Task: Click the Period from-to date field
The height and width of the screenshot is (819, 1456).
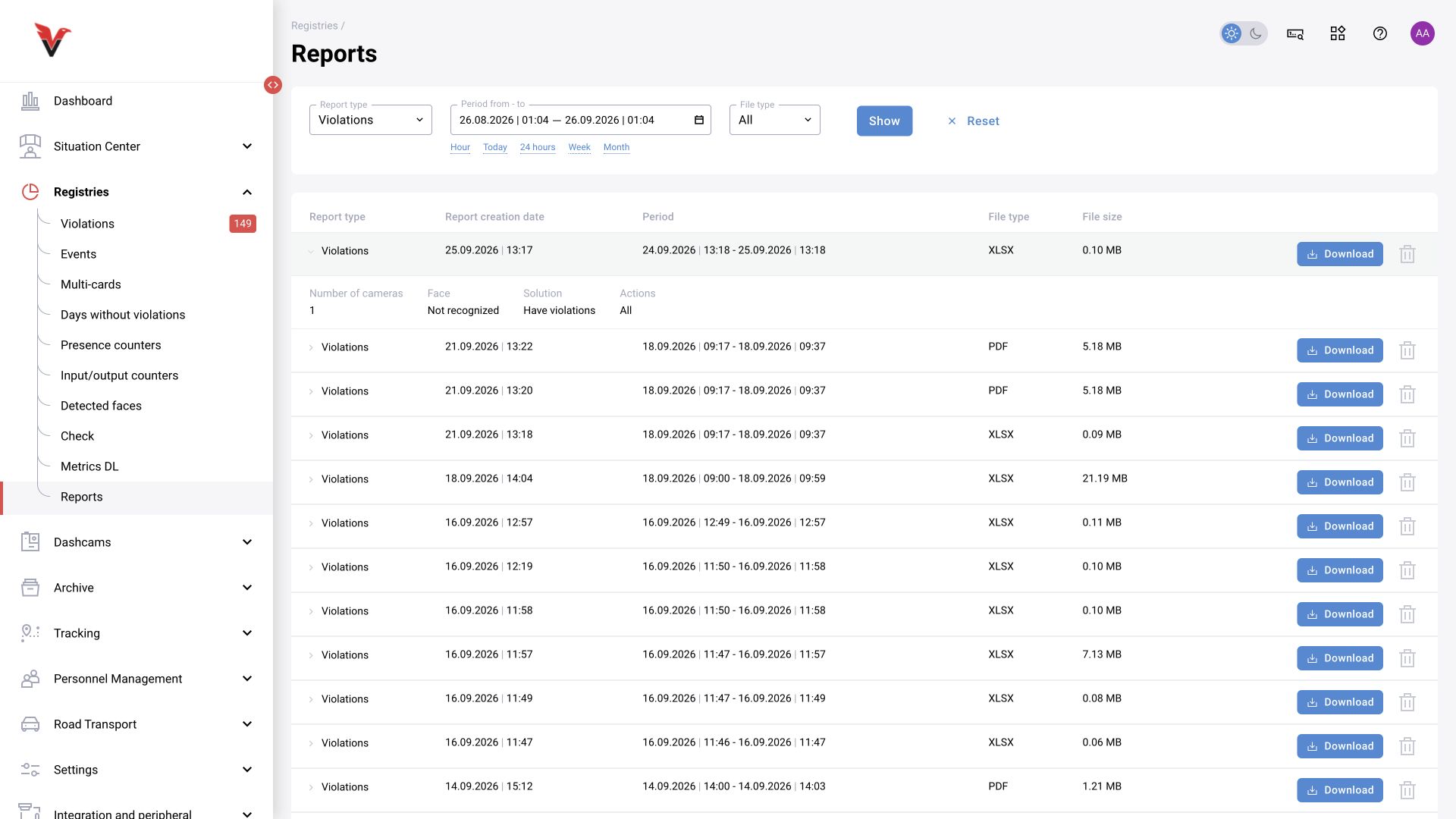Action: [580, 120]
